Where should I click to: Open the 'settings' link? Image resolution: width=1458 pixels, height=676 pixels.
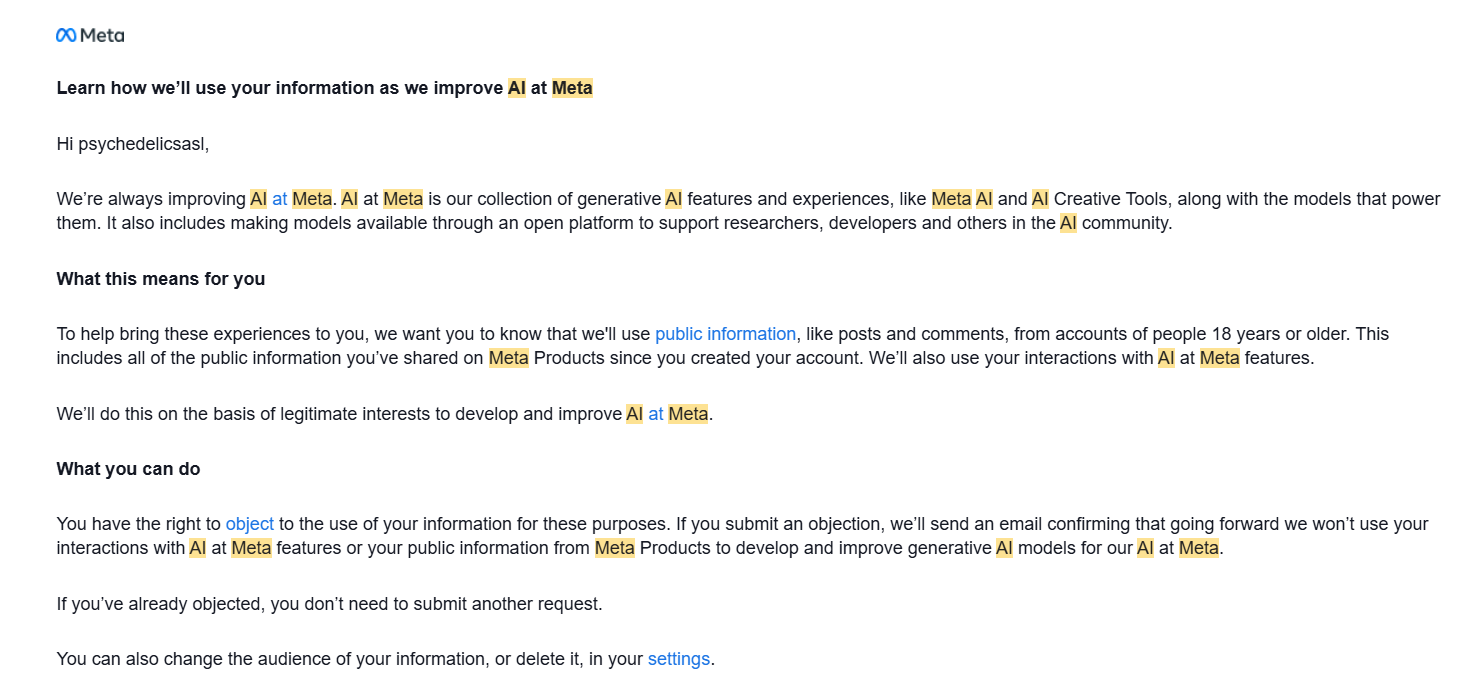(679, 659)
